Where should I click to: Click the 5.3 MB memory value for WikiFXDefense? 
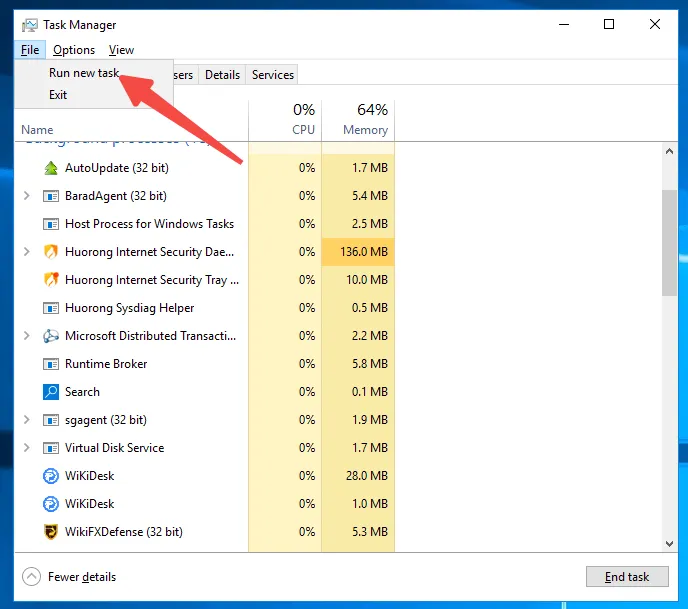(358, 532)
